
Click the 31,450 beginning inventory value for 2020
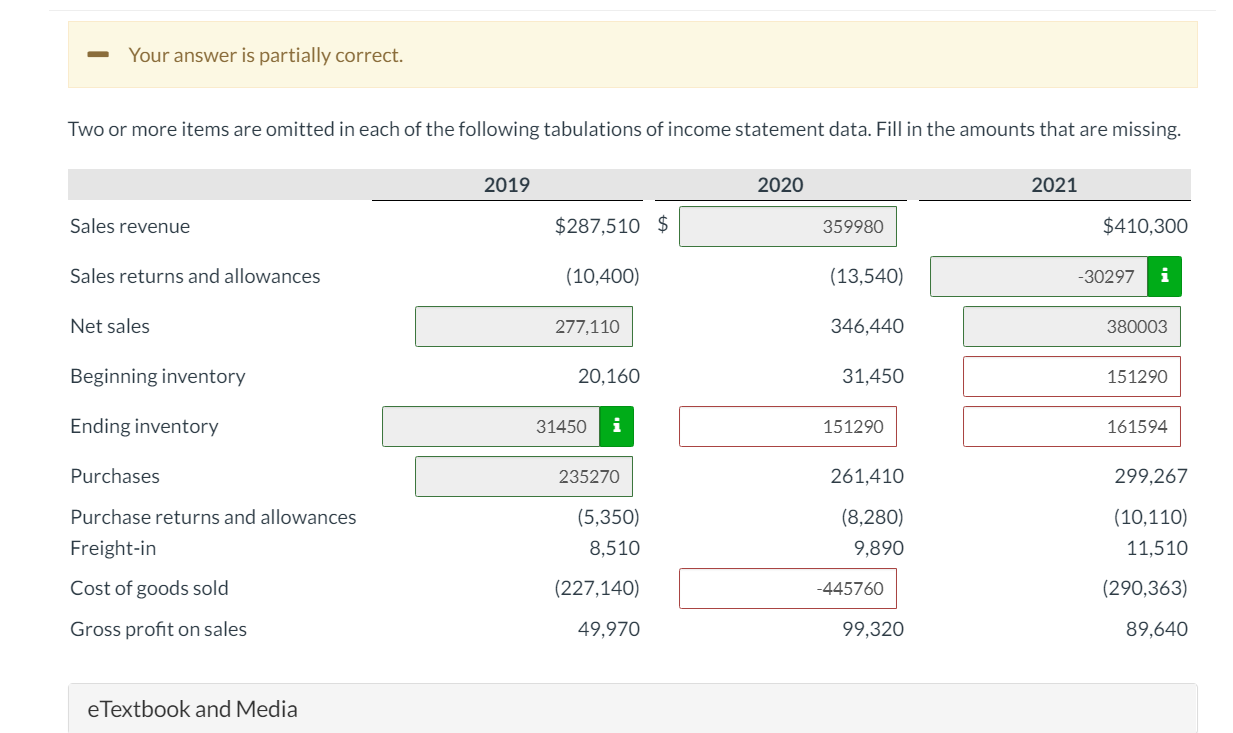[x=873, y=376]
